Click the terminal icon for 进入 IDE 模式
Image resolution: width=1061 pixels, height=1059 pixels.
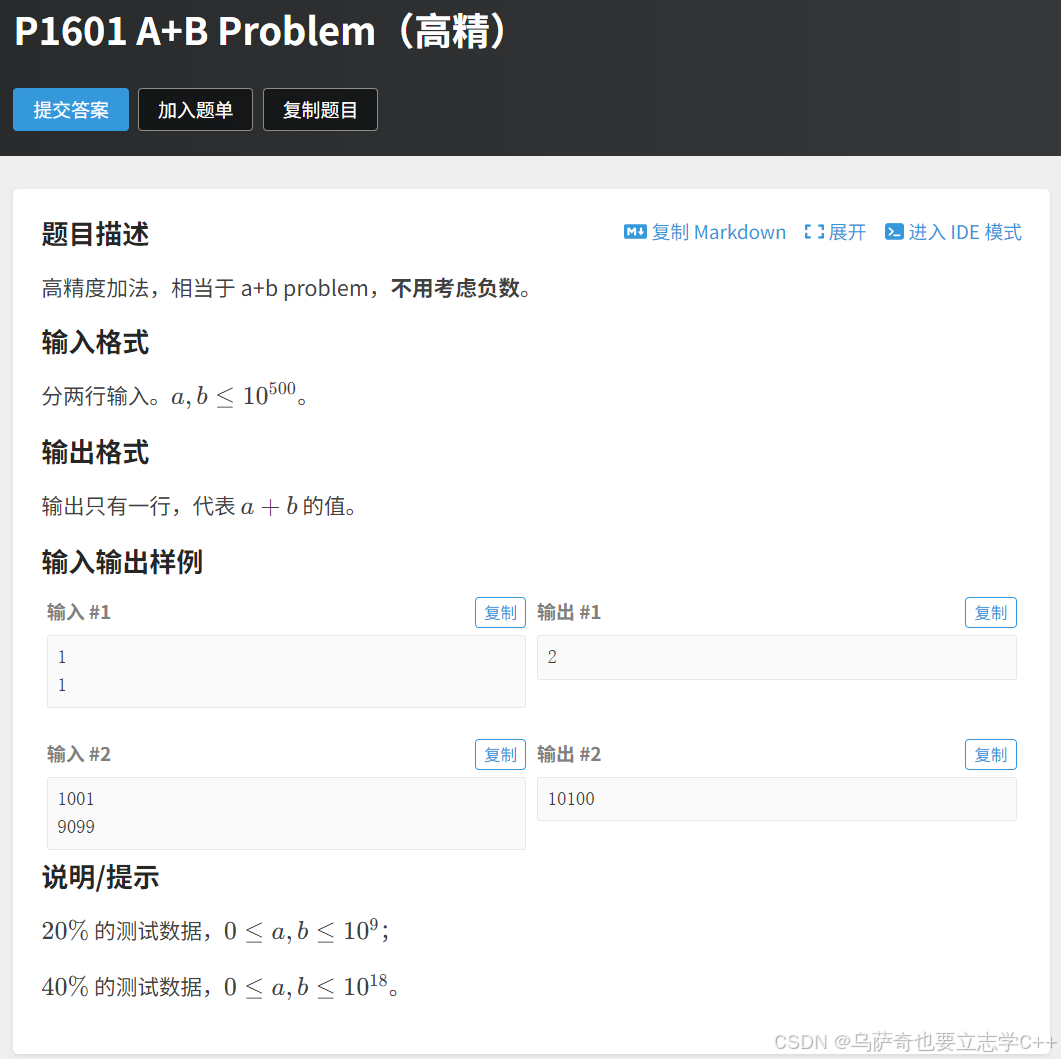coord(893,231)
